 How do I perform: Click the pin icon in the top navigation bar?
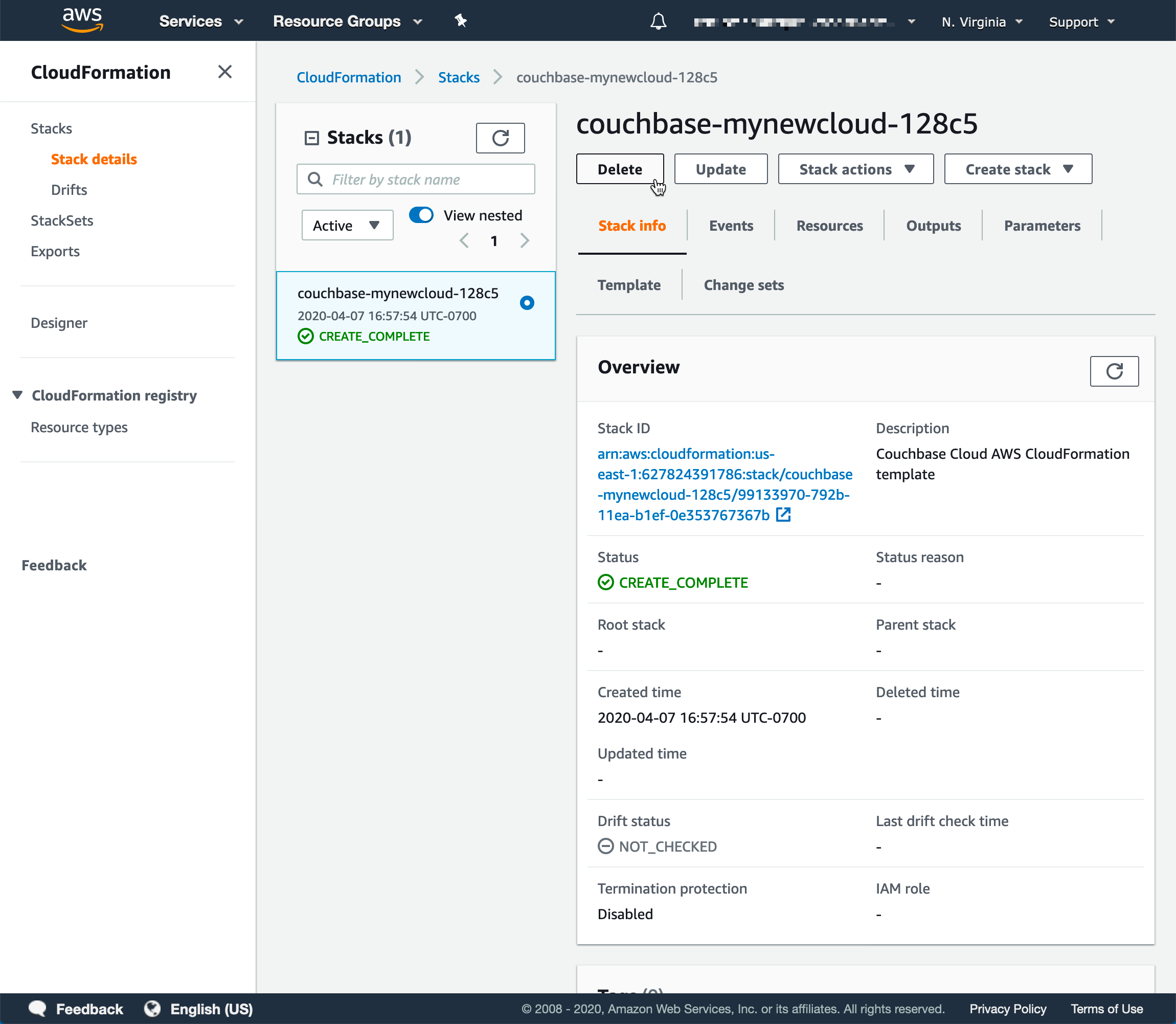point(460,20)
